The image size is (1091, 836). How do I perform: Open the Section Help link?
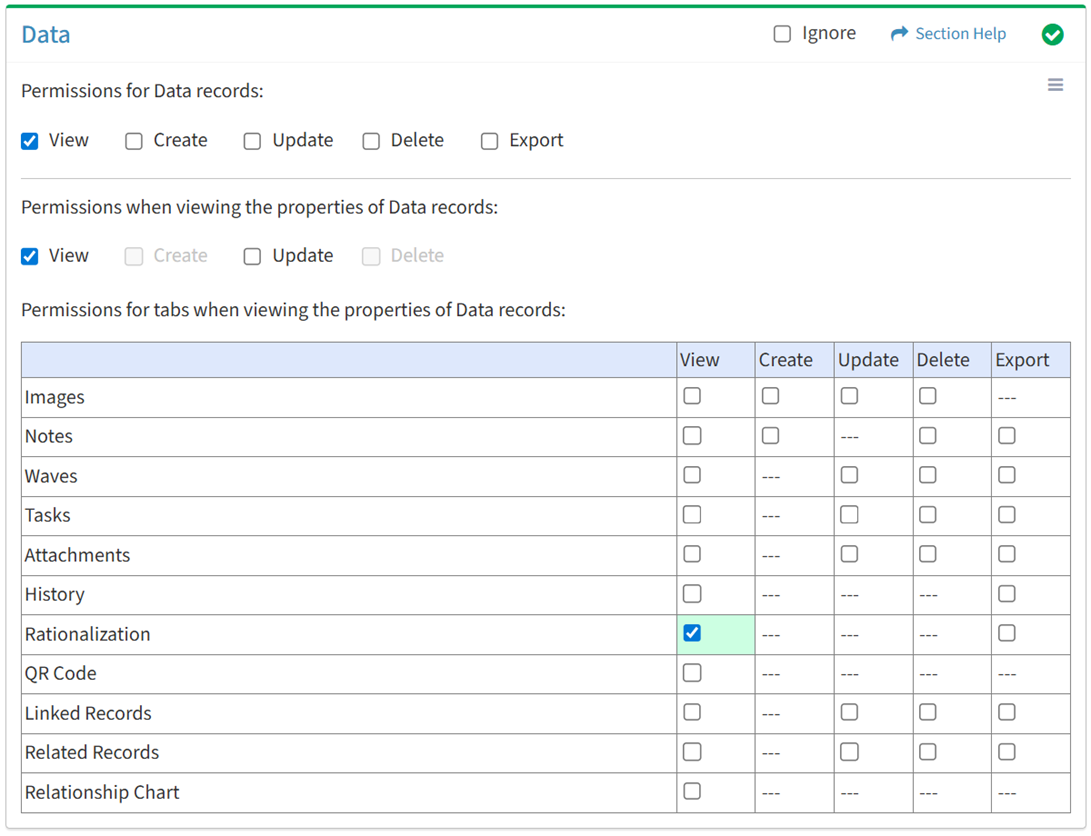(x=960, y=34)
